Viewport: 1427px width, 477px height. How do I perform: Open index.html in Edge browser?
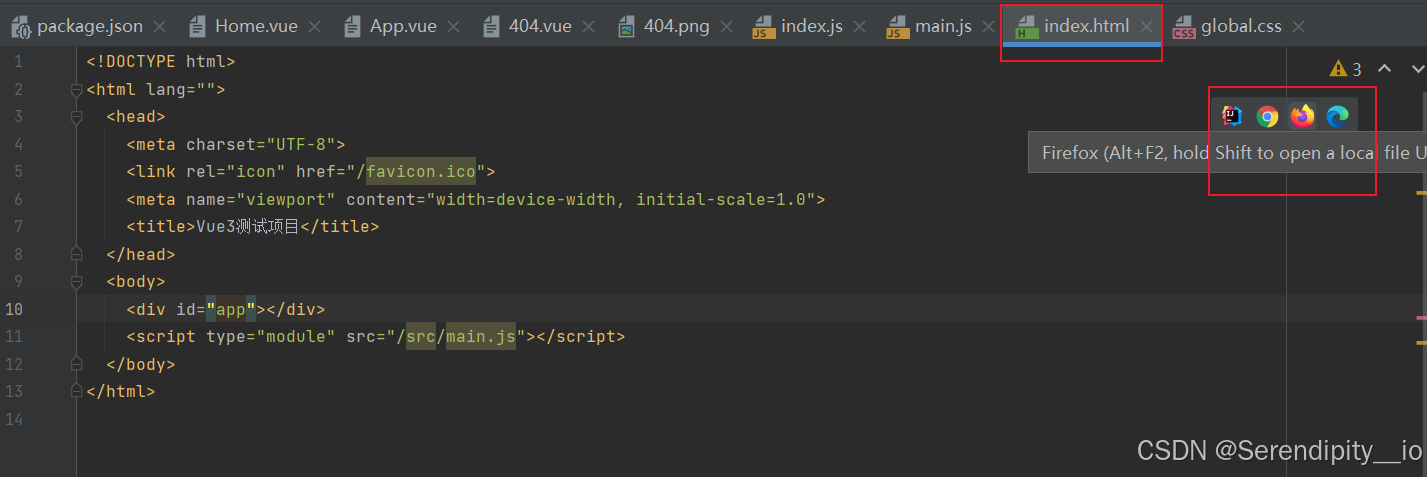tap(1337, 117)
